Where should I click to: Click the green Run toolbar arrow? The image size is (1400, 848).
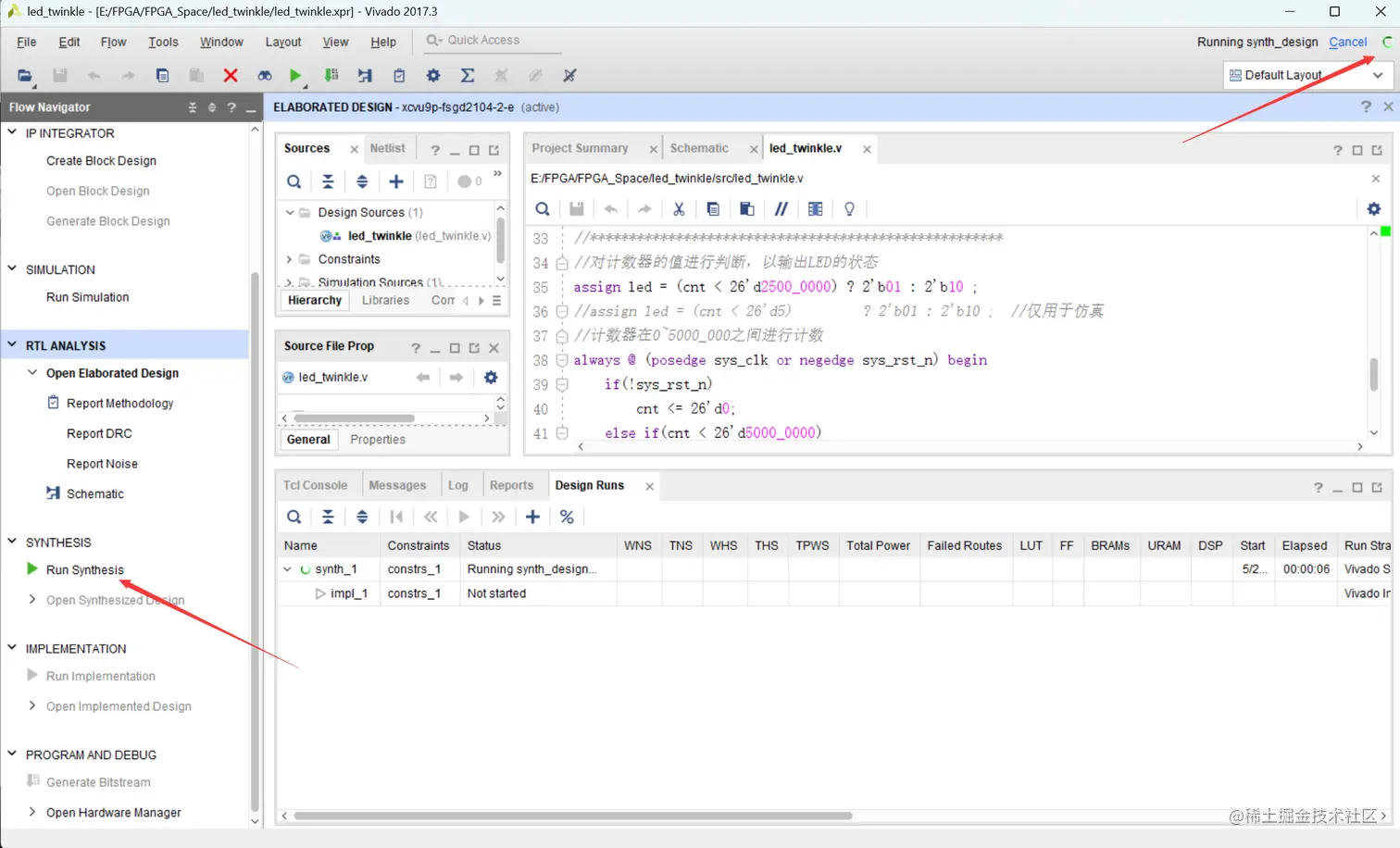coord(295,76)
